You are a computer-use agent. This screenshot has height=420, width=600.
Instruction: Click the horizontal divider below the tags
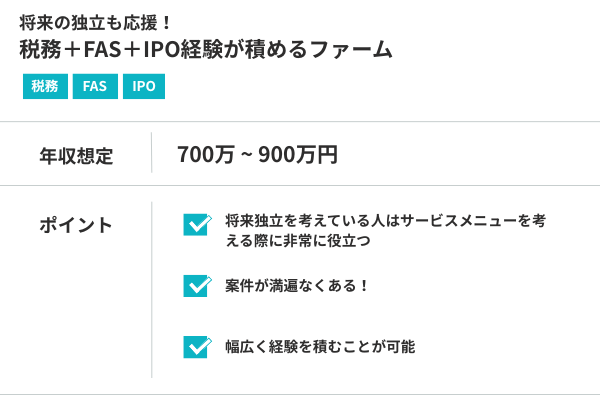(300, 122)
